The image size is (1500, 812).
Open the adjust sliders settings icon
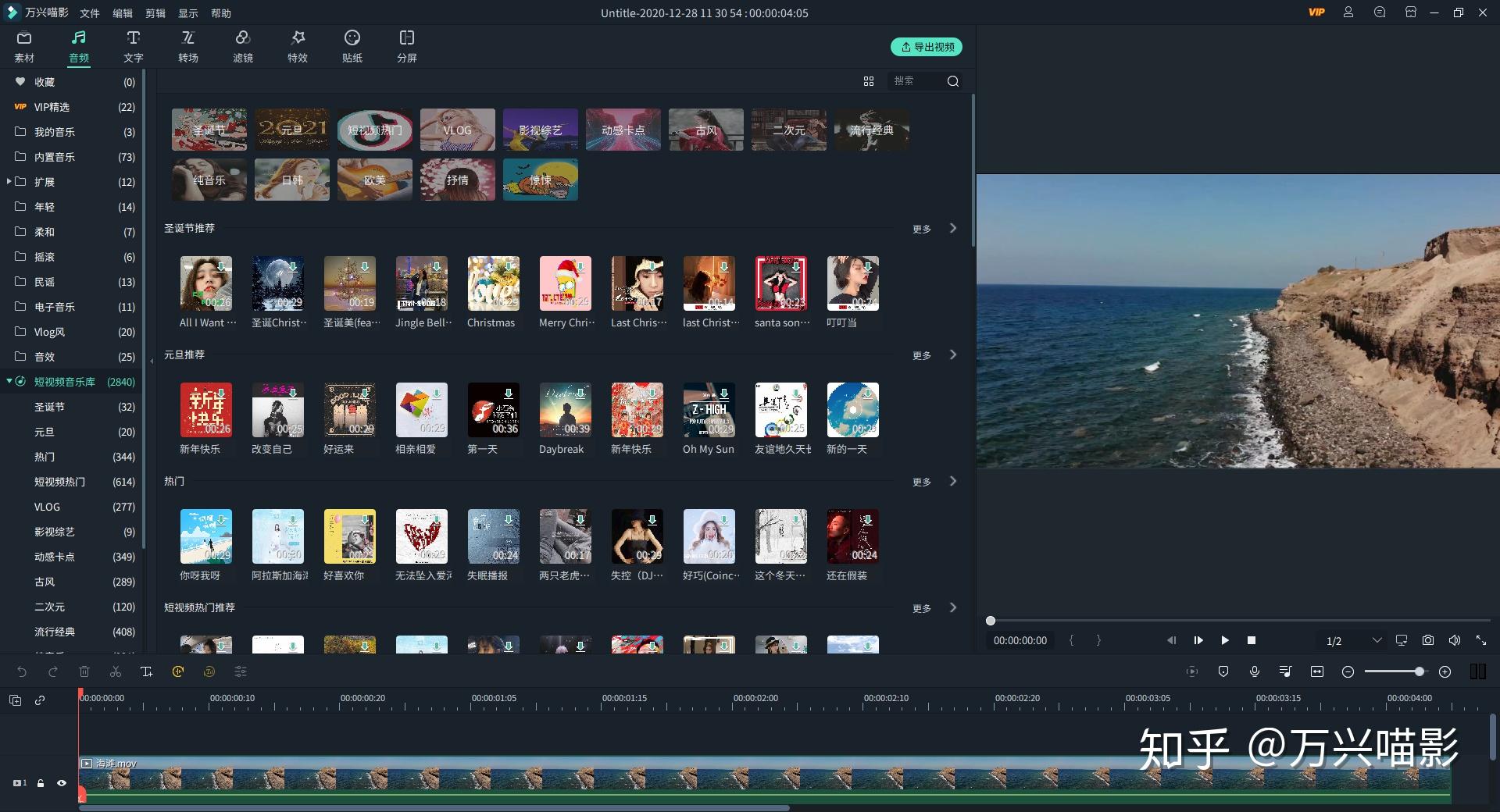241,671
